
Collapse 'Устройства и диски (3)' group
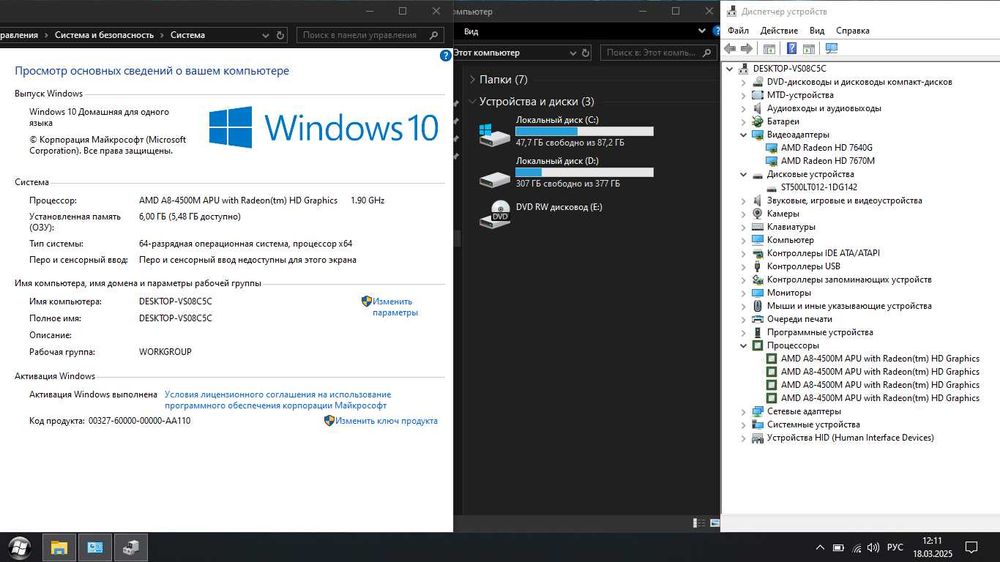pyautogui.click(x=473, y=101)
